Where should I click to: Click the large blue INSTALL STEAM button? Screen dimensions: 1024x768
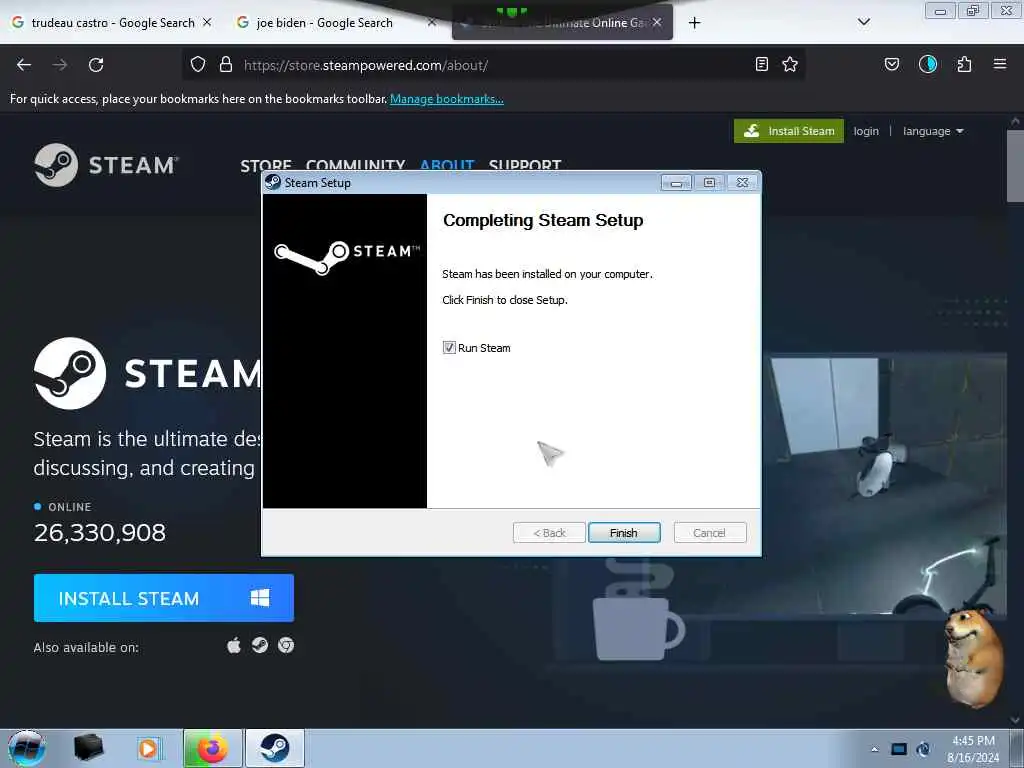click(164, 598)
